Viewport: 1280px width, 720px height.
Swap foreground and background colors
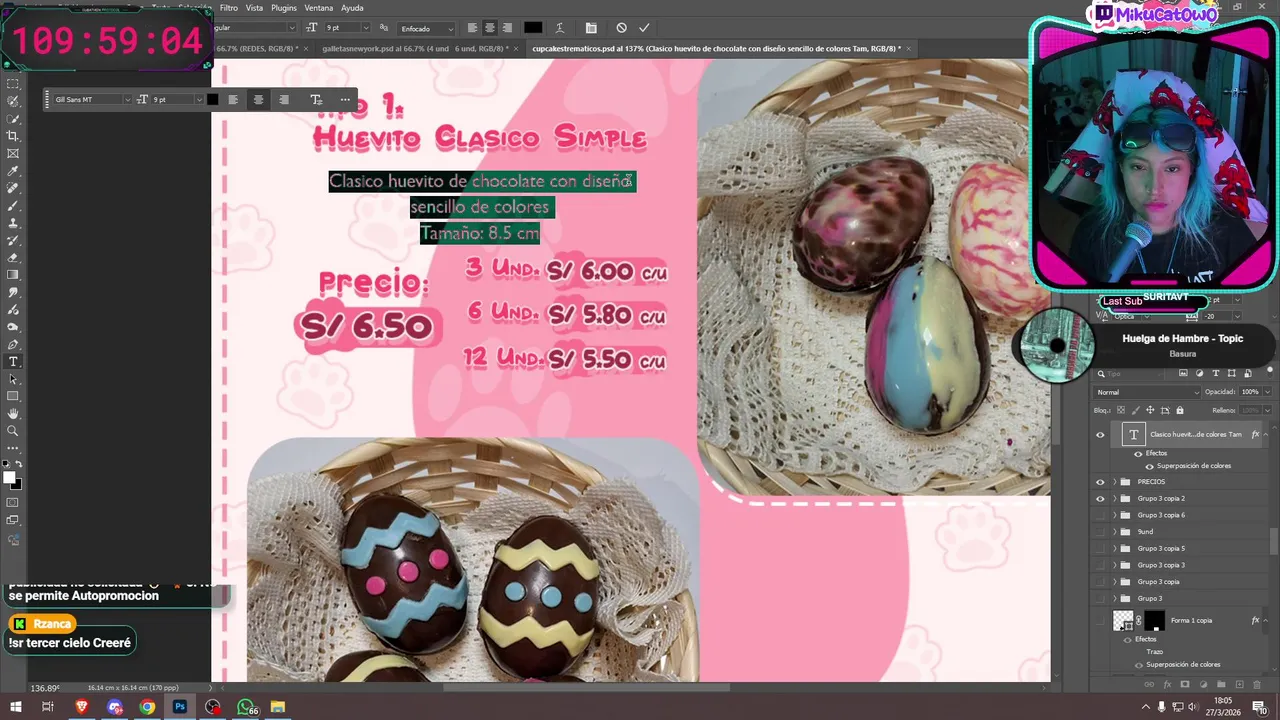[18, 465]
